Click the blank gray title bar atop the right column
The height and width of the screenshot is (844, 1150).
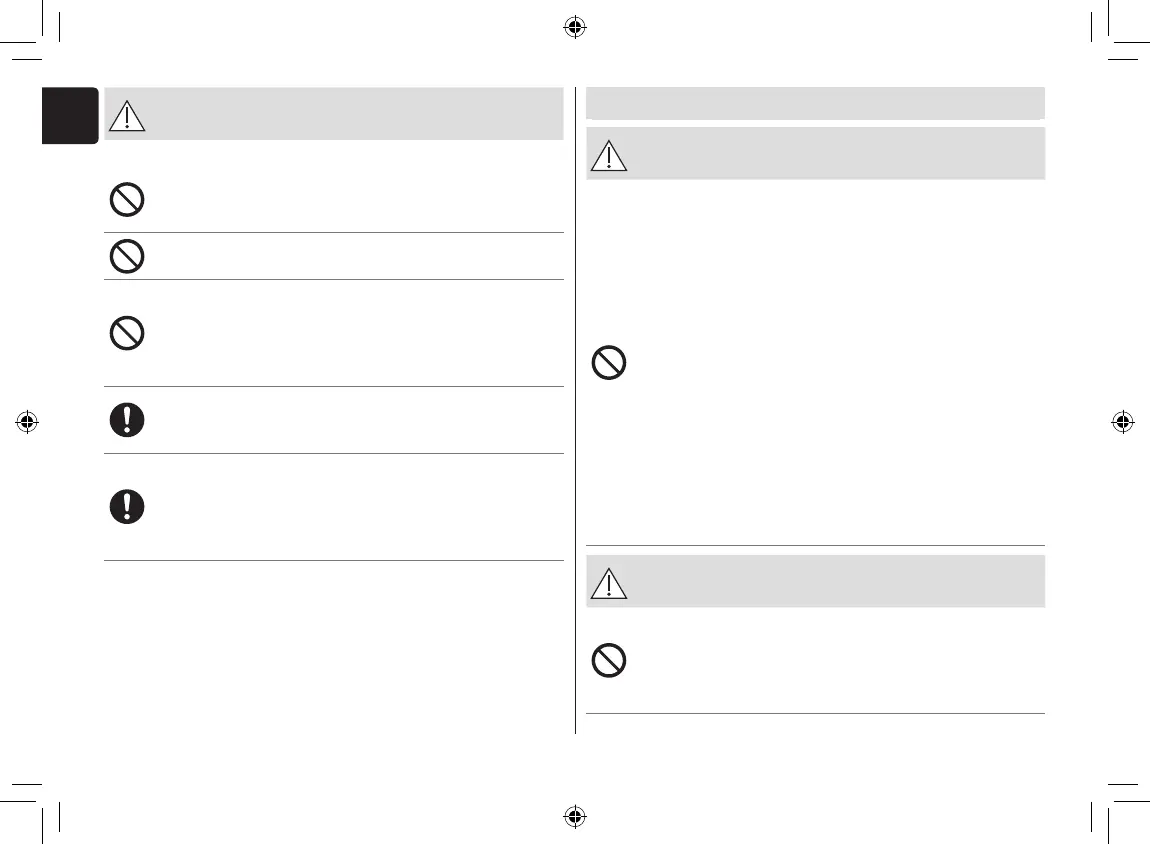click(x=815, y=103)
